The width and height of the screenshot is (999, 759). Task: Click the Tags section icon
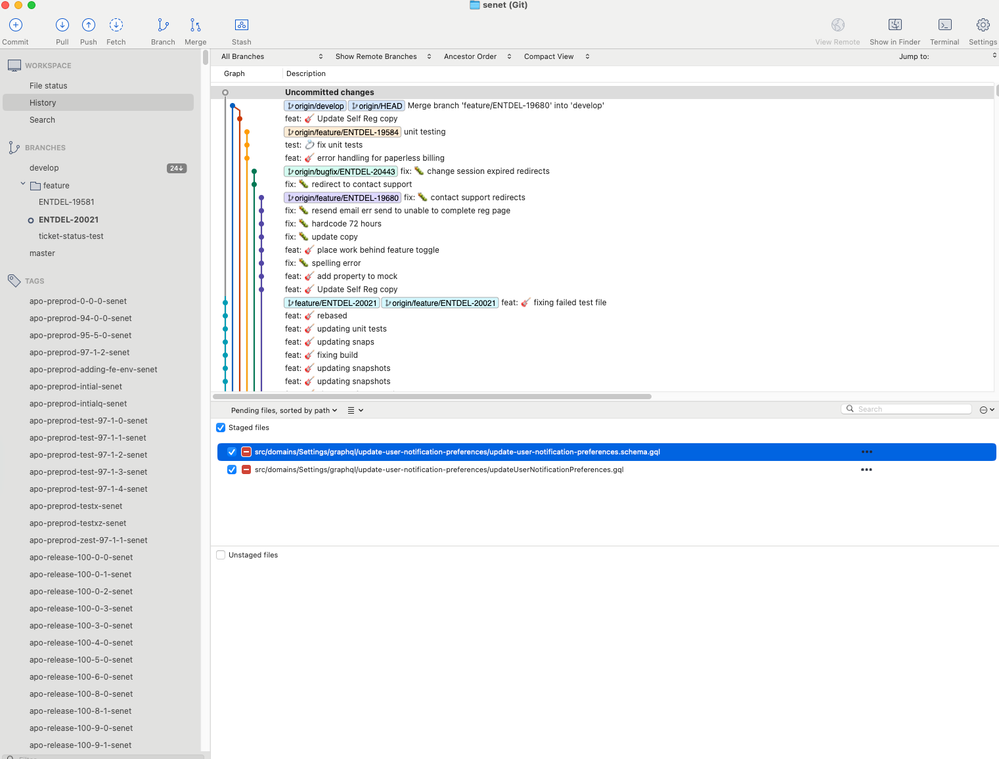[x=14, y=280]
